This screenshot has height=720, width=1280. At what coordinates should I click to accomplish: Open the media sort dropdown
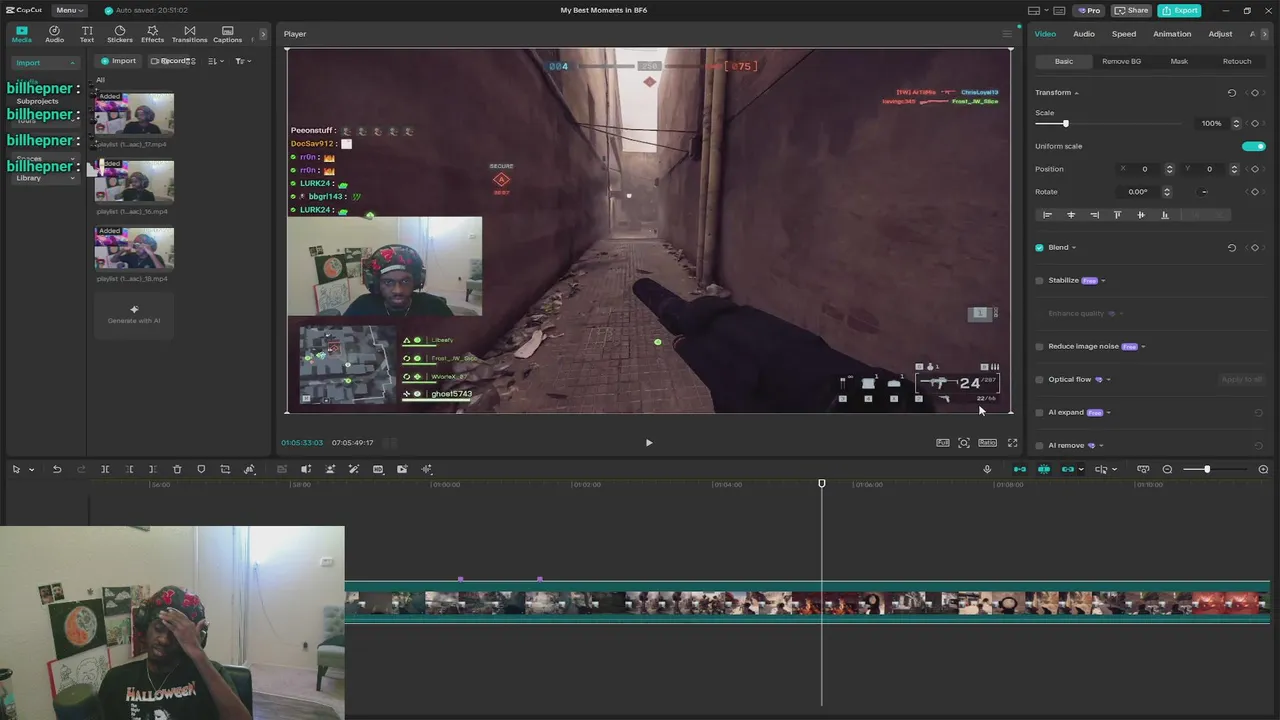214,61
